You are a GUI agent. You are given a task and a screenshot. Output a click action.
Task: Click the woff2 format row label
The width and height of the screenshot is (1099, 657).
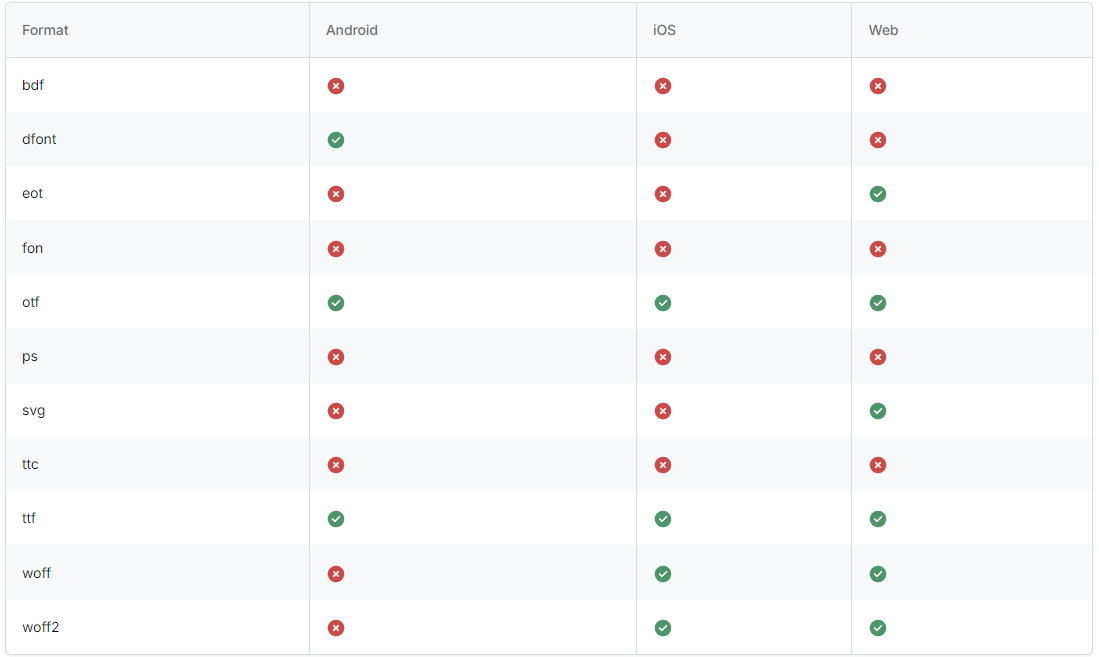click(x=41, y=627)
